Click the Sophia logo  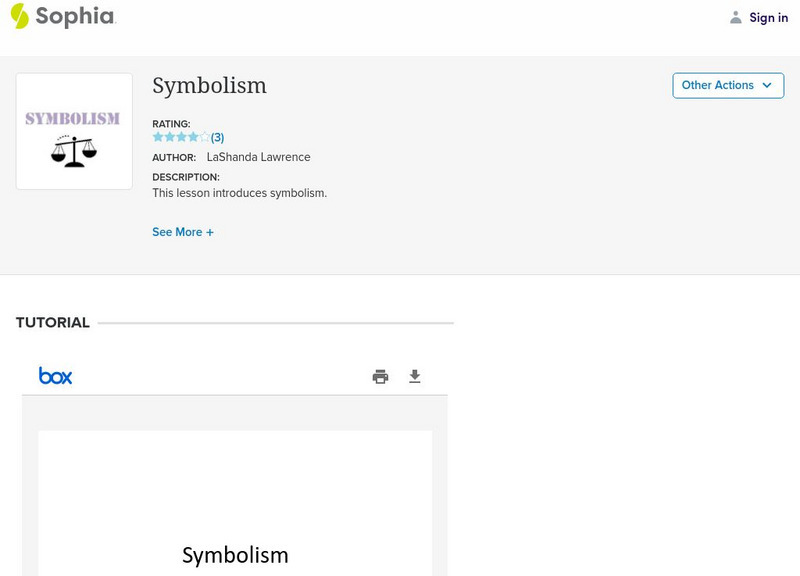(62, 17)
